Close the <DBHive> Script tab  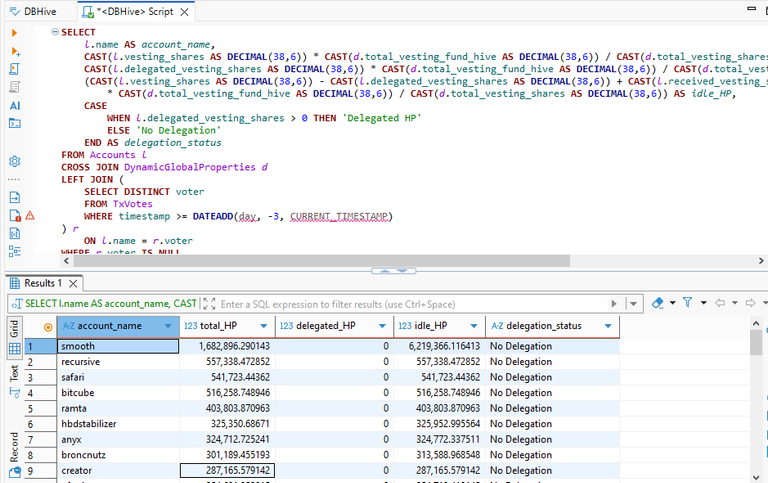pos(185,12)
